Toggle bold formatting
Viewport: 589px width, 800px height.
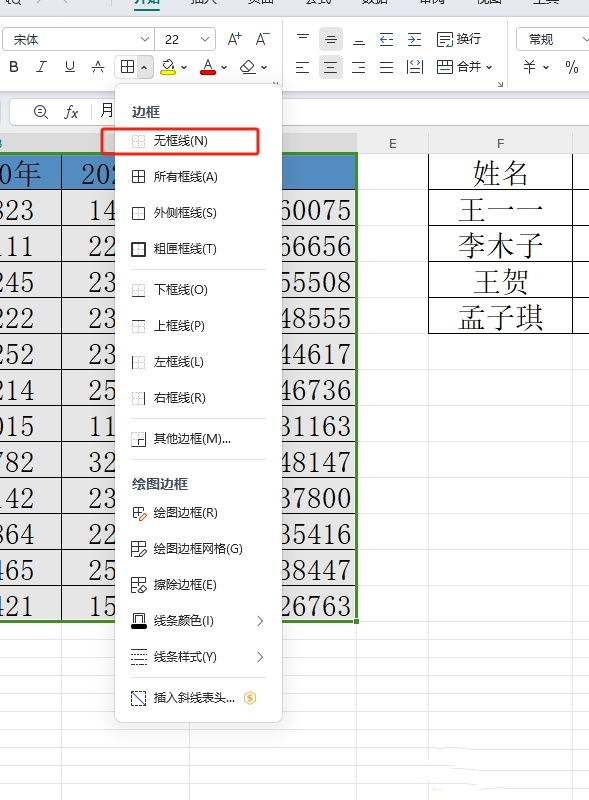[14, 67]
